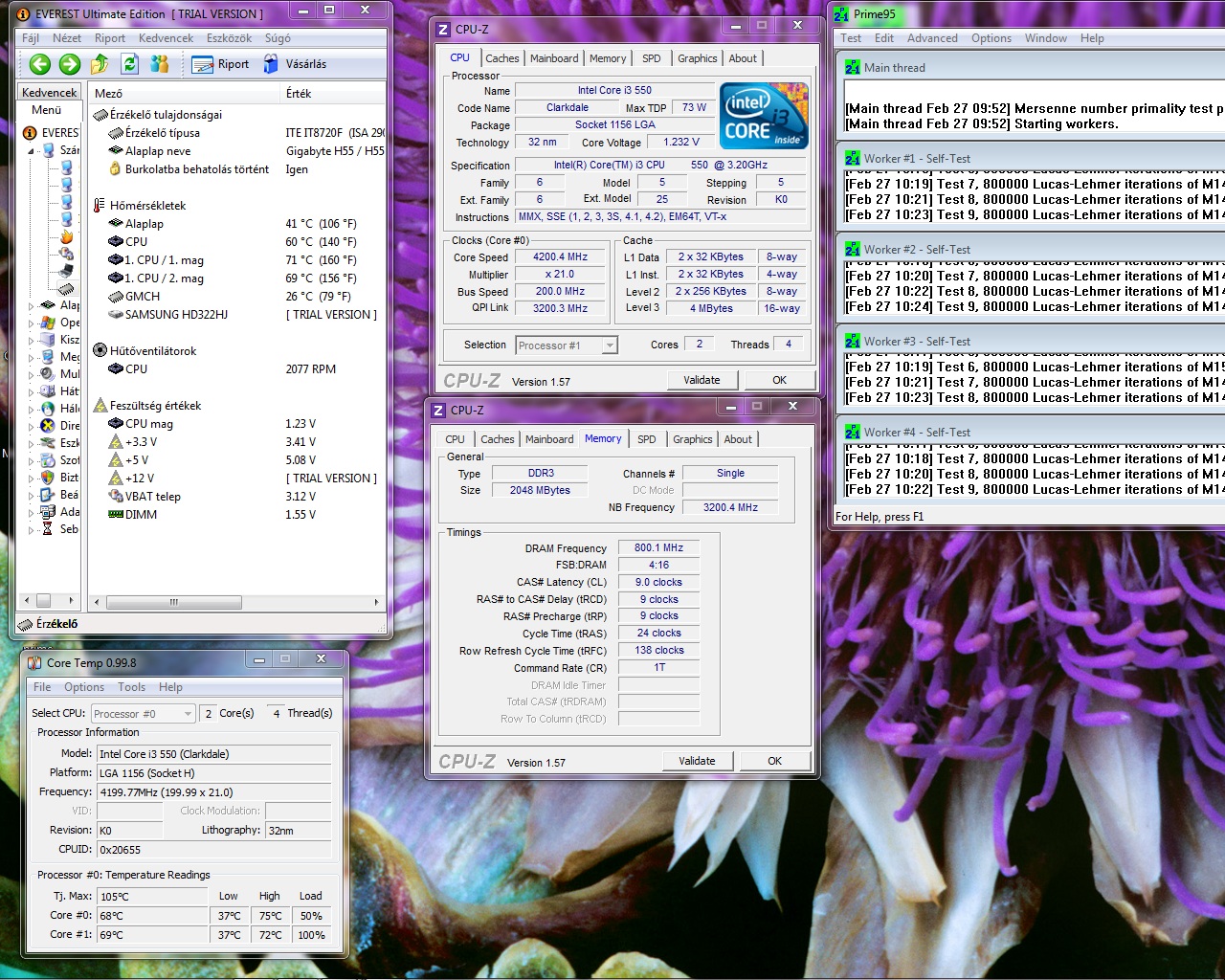This screenshot has width=1225, height=980.
Task: Click the Core Speed 4200.4 MHz value
Action: click(x=560, y=257)
